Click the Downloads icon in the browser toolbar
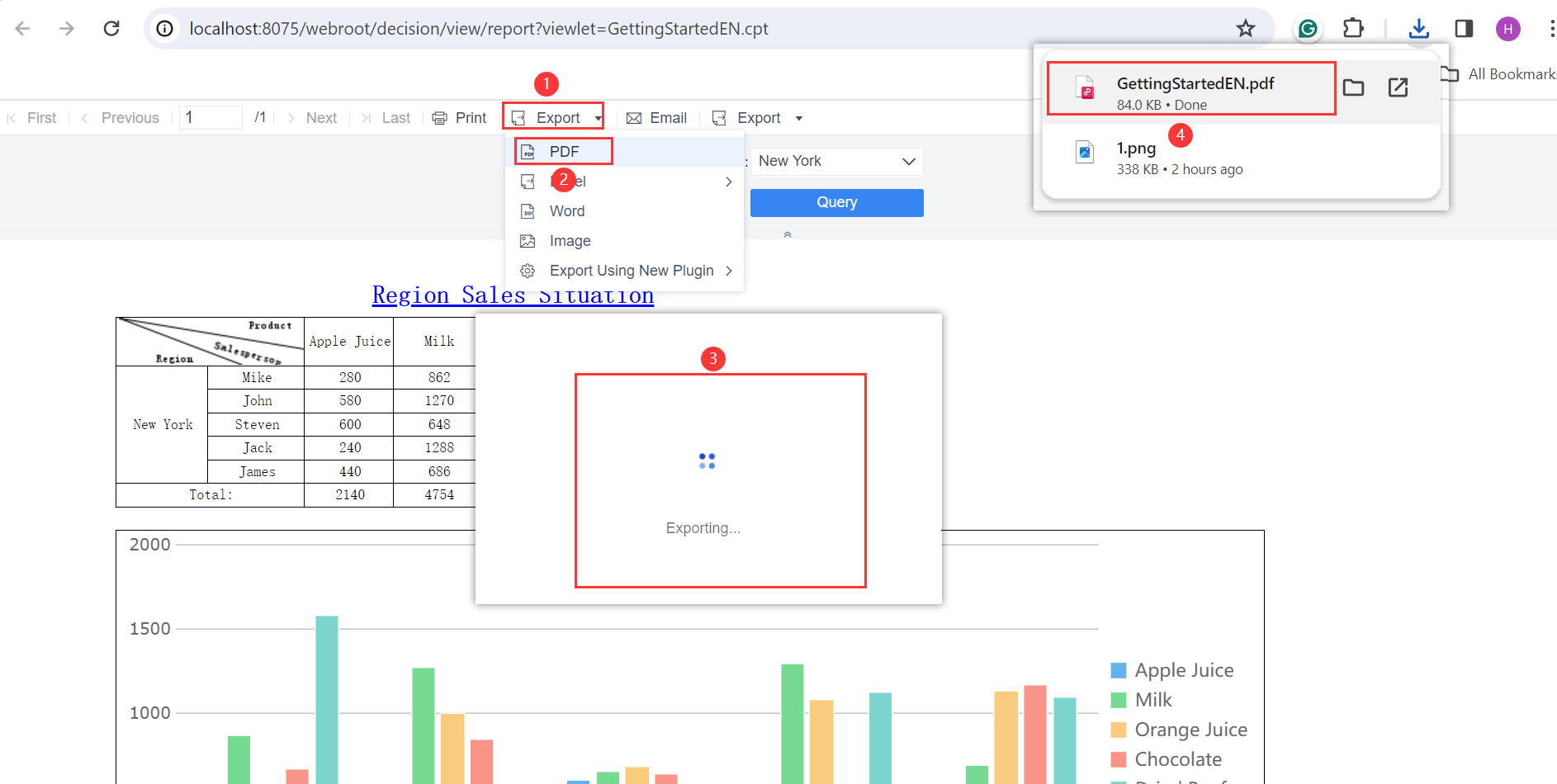This screenshot has height=784, width=1557. click(x=1419, y=27)
